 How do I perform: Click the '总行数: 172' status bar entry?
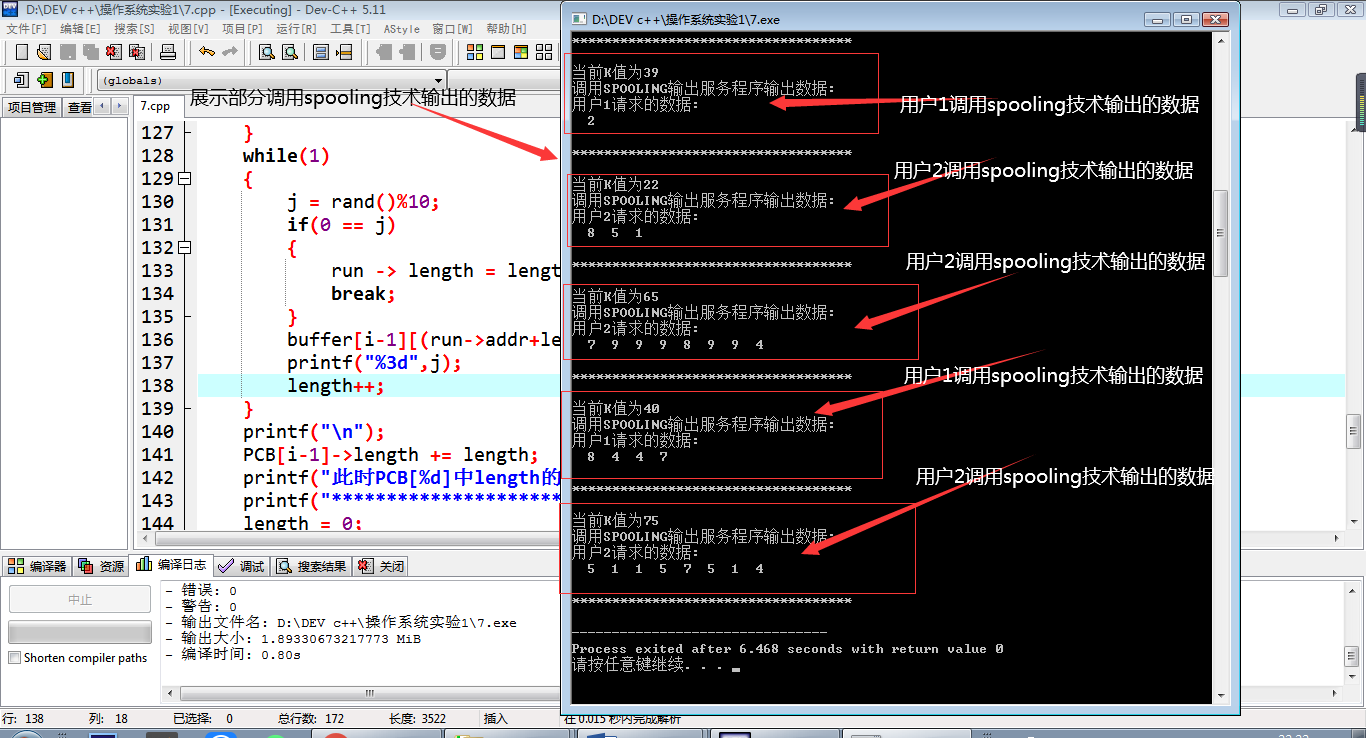(311, 718)
